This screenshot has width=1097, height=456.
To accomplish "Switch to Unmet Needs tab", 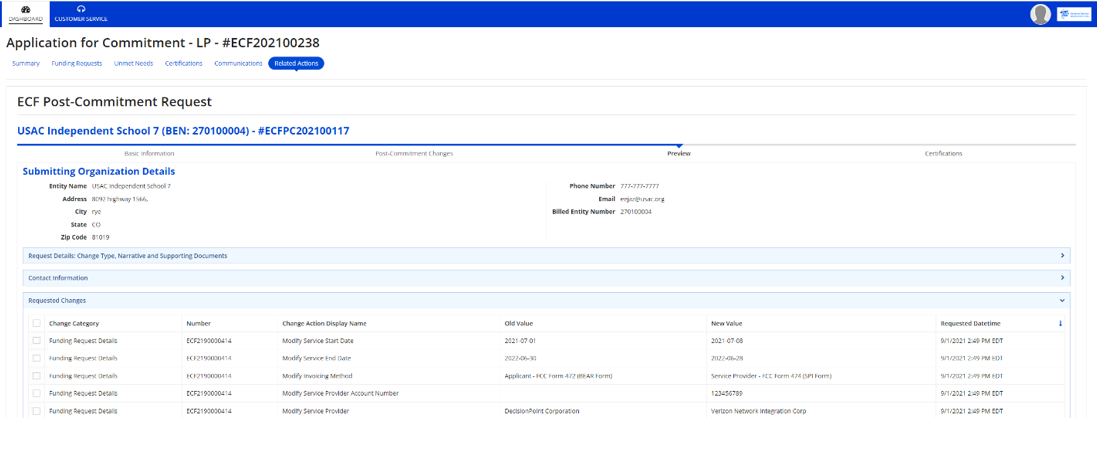I will [134, 64].
